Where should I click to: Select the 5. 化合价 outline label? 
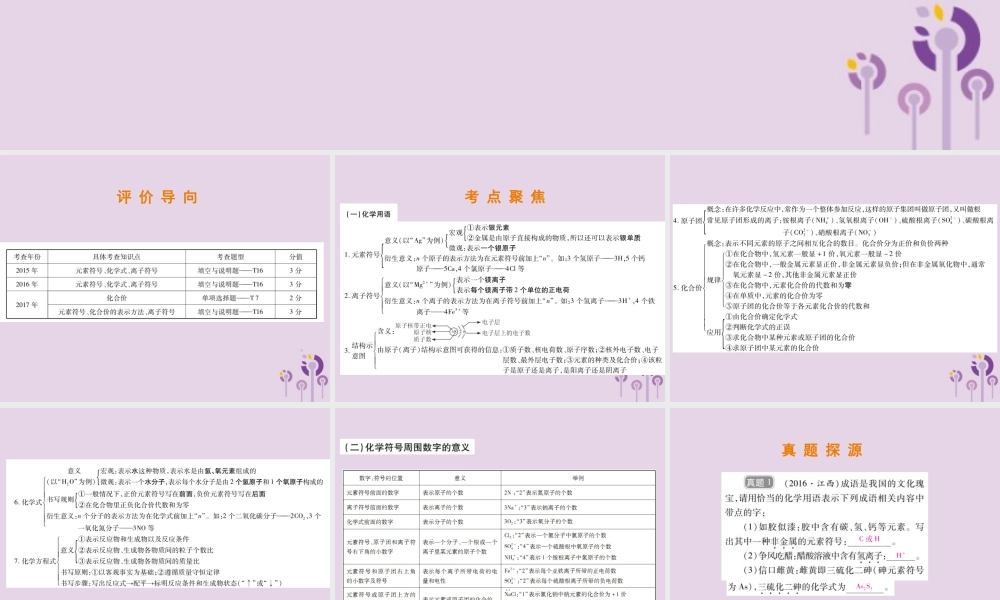coord(688,288)
